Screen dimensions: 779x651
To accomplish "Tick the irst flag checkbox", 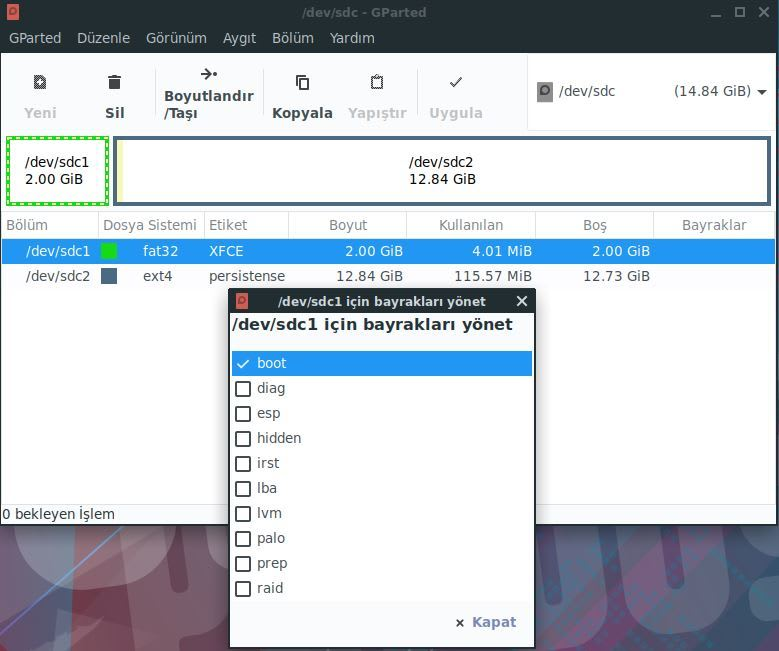I will point(242,464).
